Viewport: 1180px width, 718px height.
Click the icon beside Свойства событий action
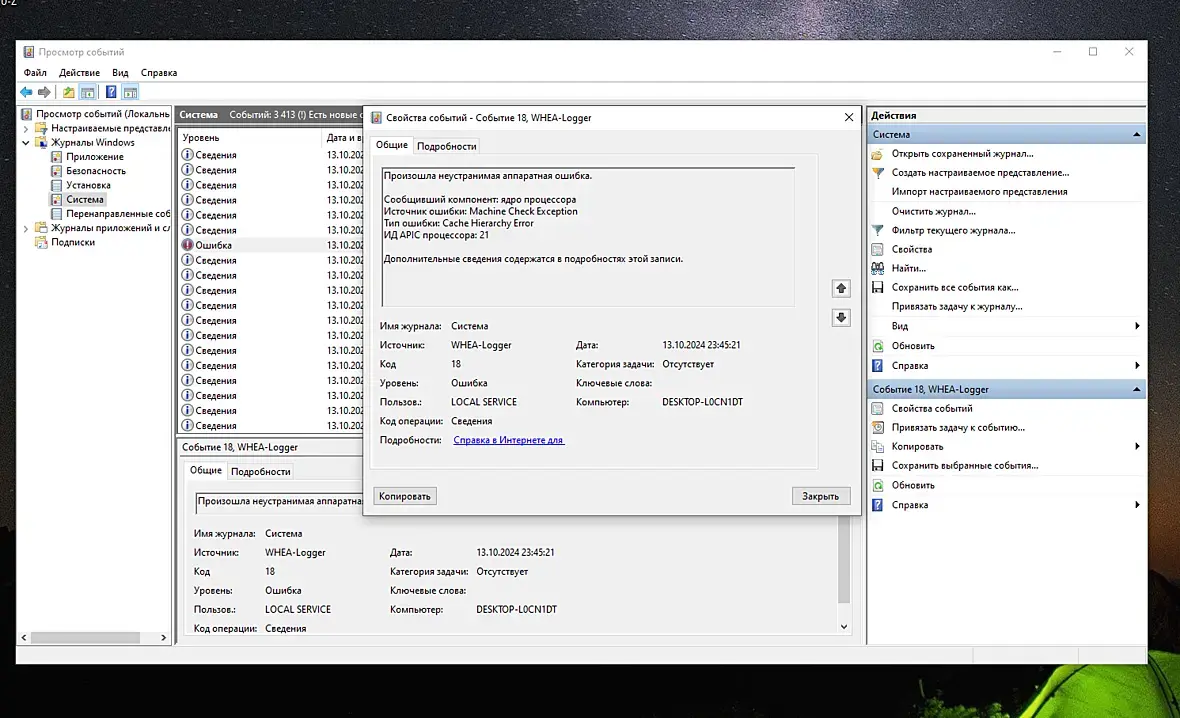(877, 409)
